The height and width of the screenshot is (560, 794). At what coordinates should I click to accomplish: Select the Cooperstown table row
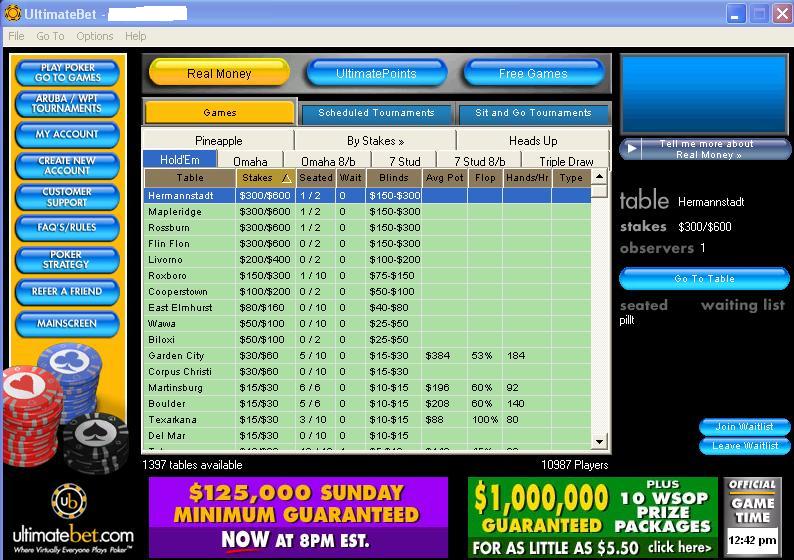(x=368, y=292)
